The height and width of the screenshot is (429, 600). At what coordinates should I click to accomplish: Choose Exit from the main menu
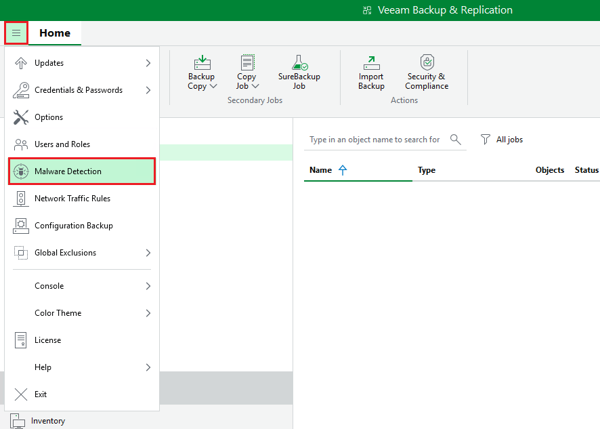tap(82, 395)
